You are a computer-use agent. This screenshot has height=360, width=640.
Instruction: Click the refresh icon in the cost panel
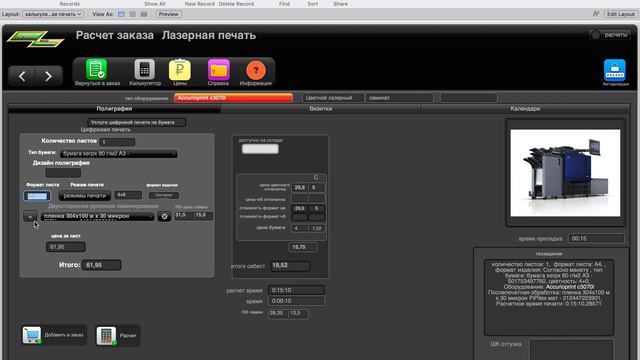coord(316,177)
